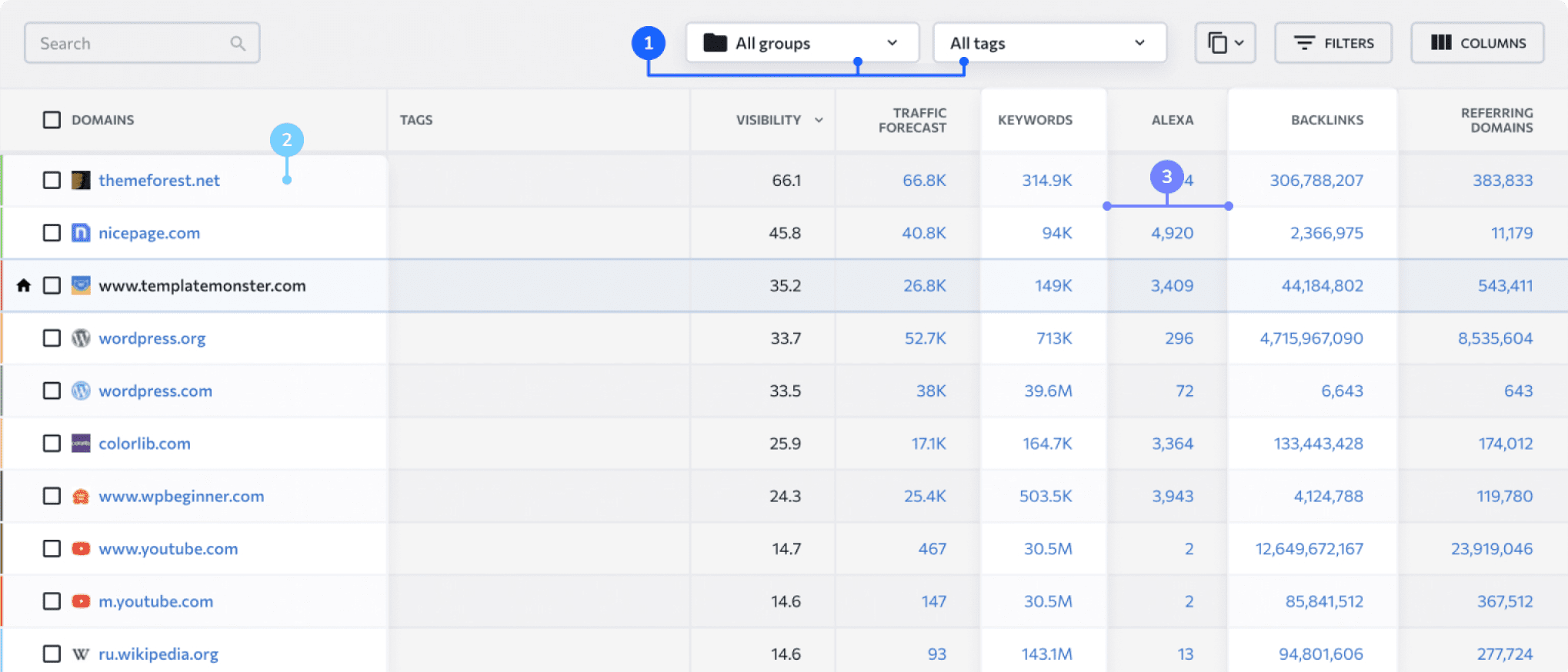Open the All groups dropdown
Screen dimensions: 1568x672
[802, 43]
